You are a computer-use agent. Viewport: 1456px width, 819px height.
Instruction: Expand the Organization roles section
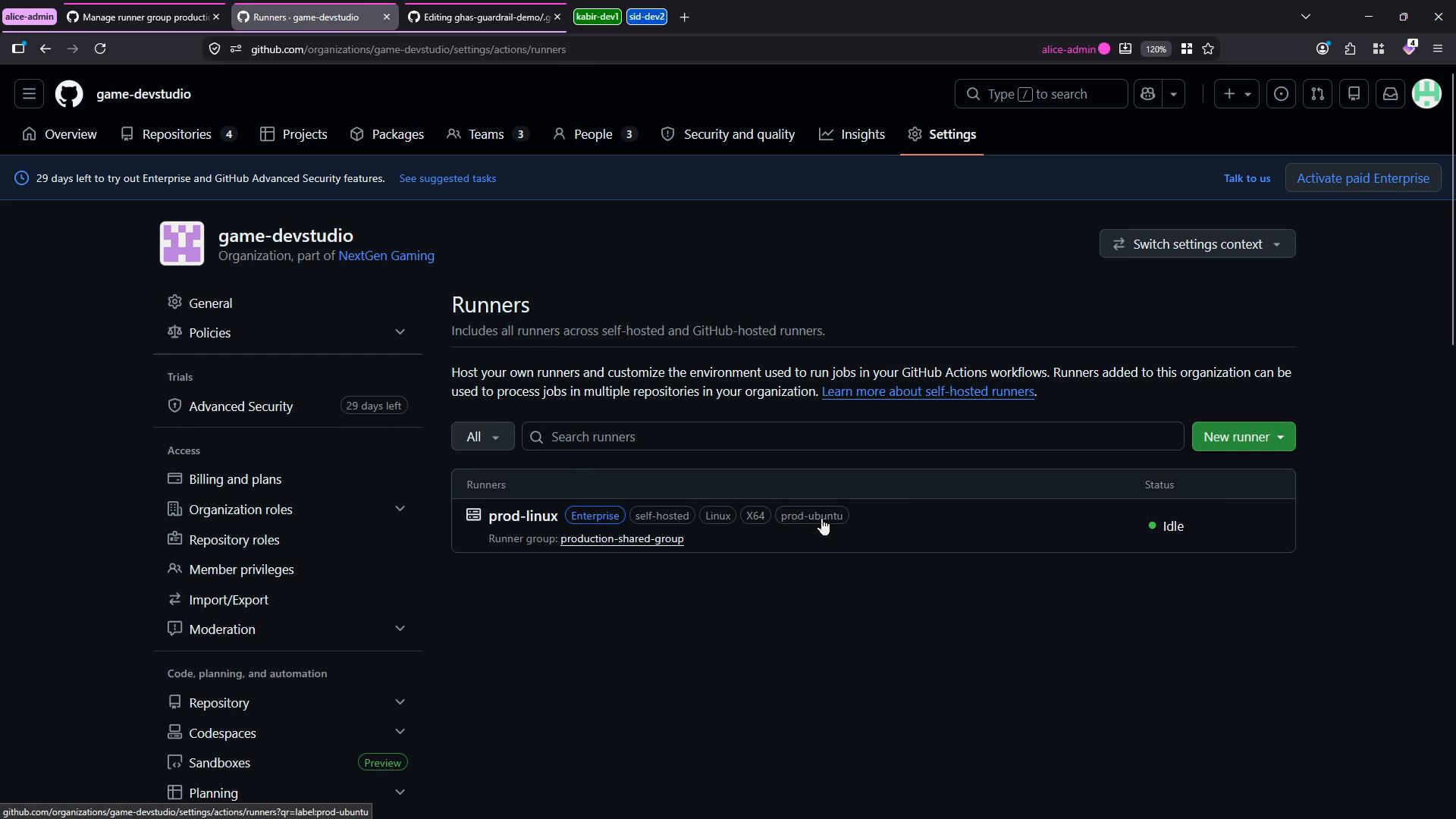click(x=287, y=510)
